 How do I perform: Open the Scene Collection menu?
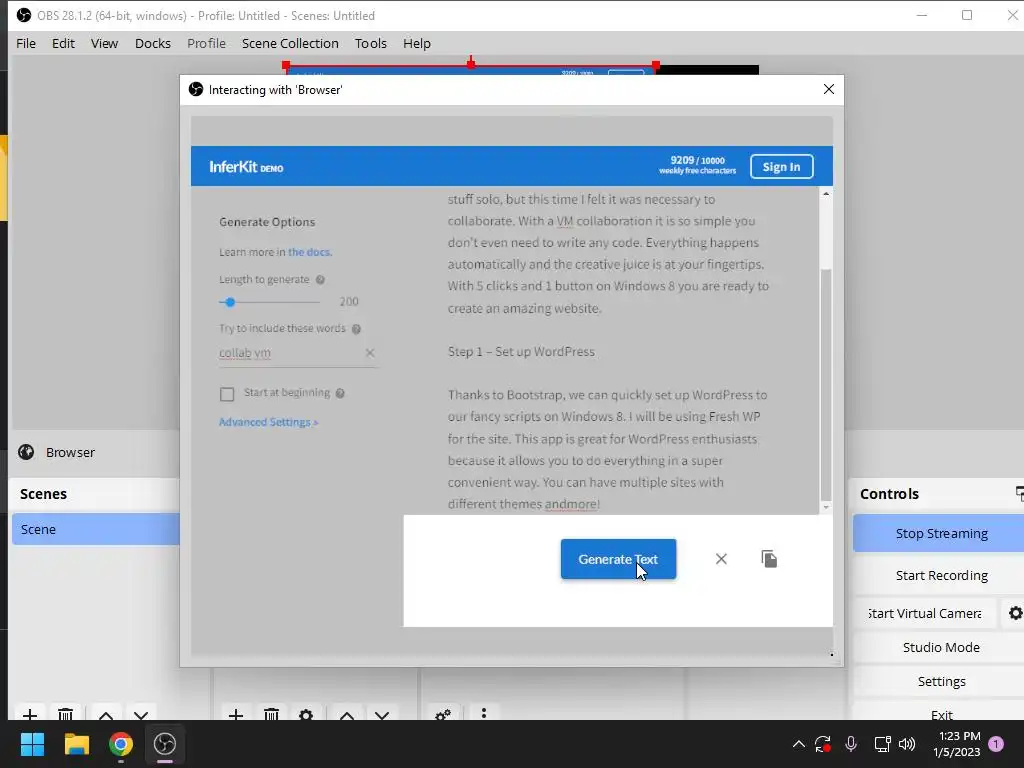pyautogui.click(x=290, y=43)
